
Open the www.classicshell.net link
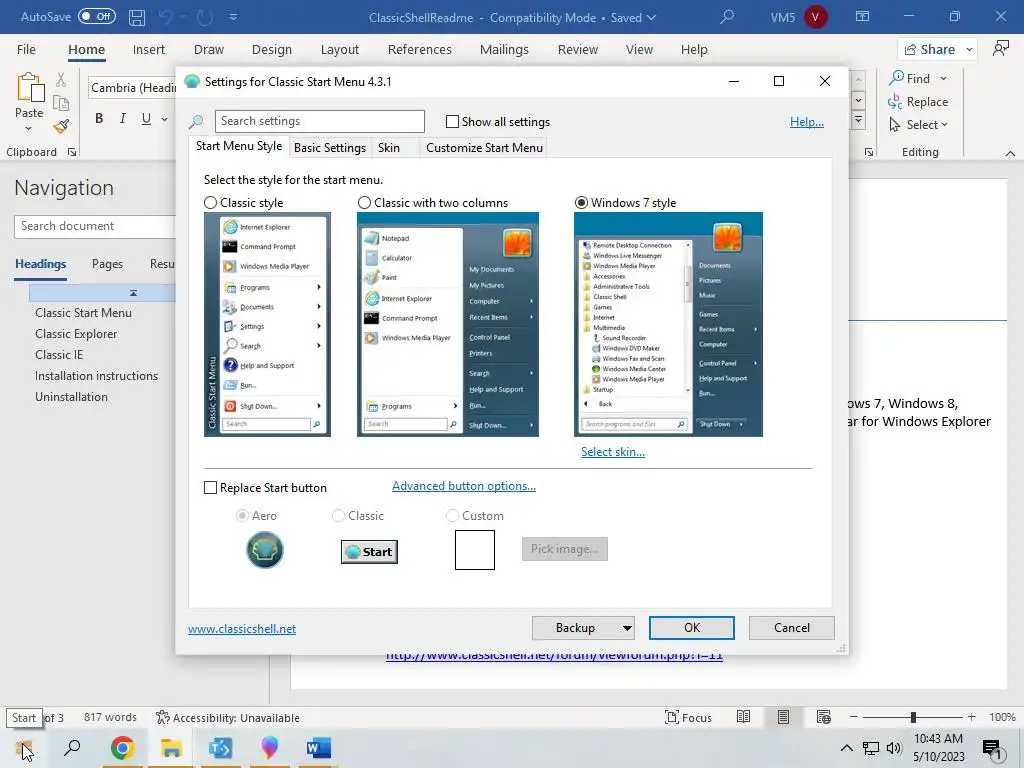(x=242, y=629)
